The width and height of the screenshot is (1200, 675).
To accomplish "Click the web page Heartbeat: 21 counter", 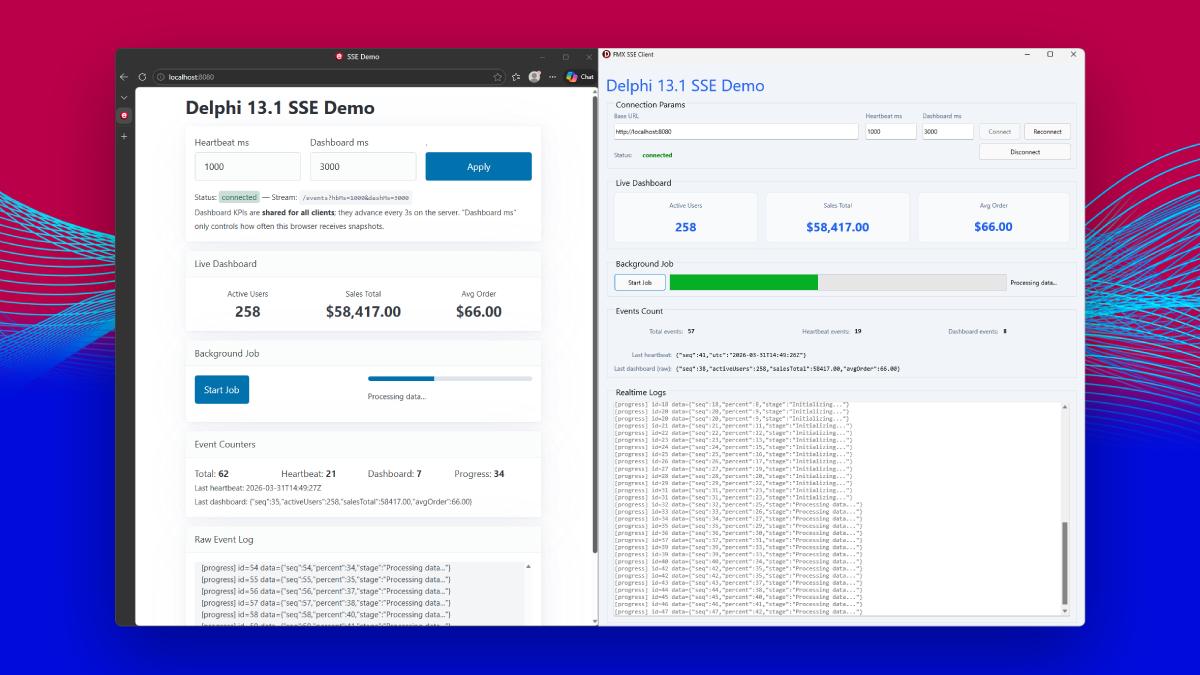I will [308, 474].
